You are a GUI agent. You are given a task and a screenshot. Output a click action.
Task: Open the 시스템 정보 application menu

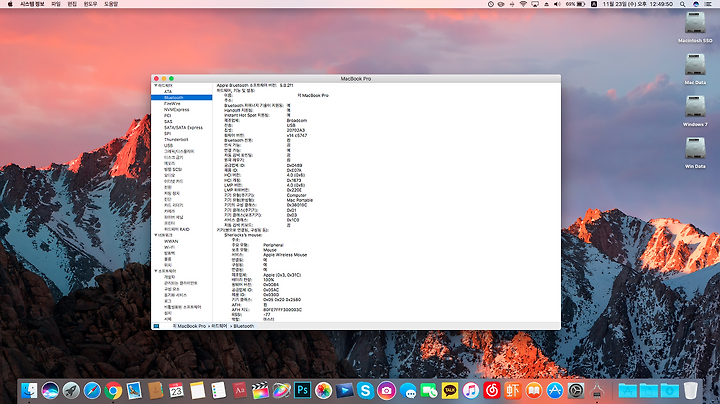(32, 4)
